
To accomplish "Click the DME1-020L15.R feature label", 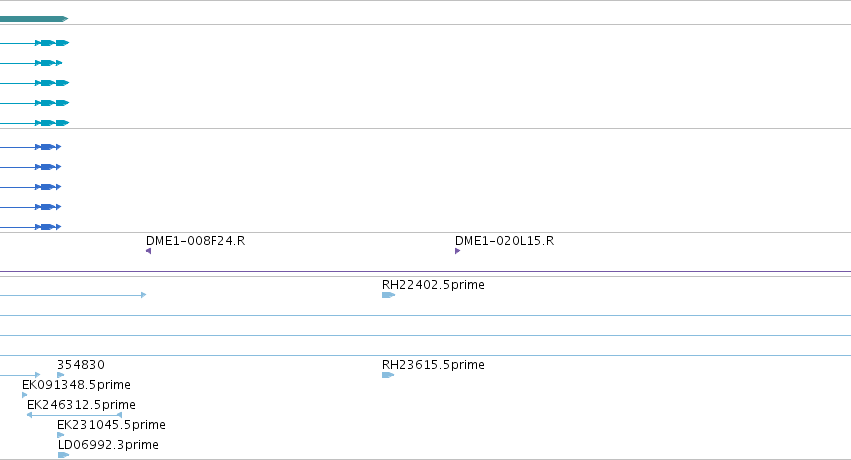I will [504, 241].
